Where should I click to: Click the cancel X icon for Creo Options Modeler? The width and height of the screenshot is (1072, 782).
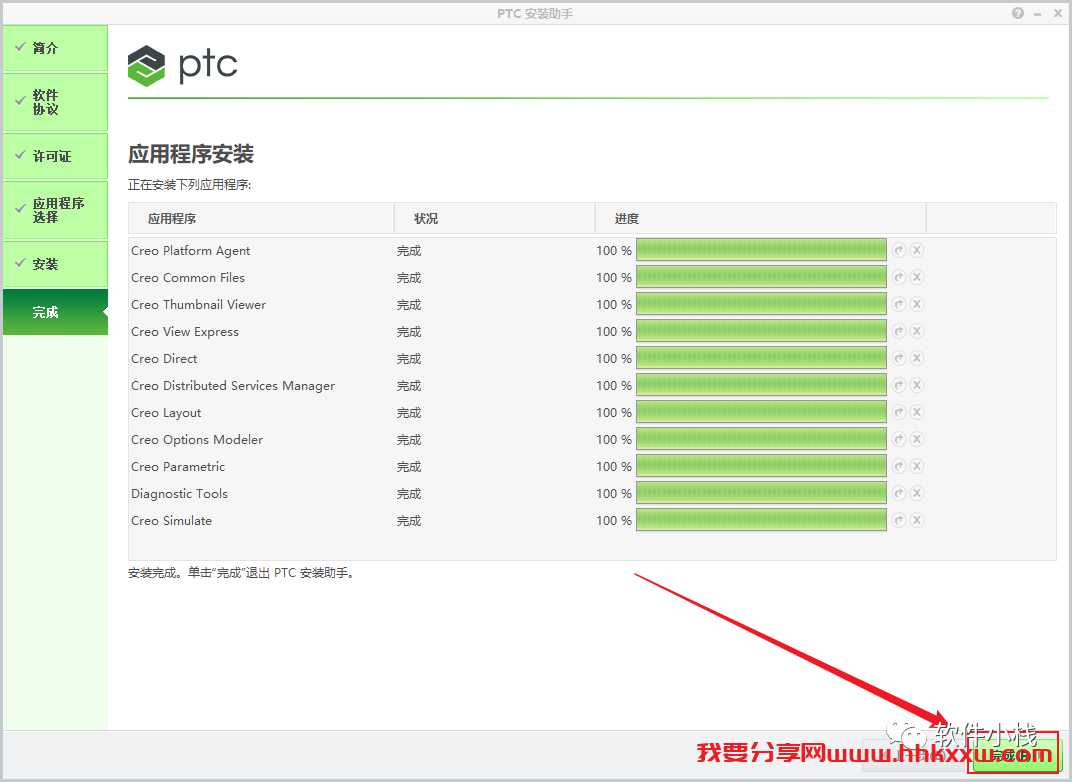(917, 439)
